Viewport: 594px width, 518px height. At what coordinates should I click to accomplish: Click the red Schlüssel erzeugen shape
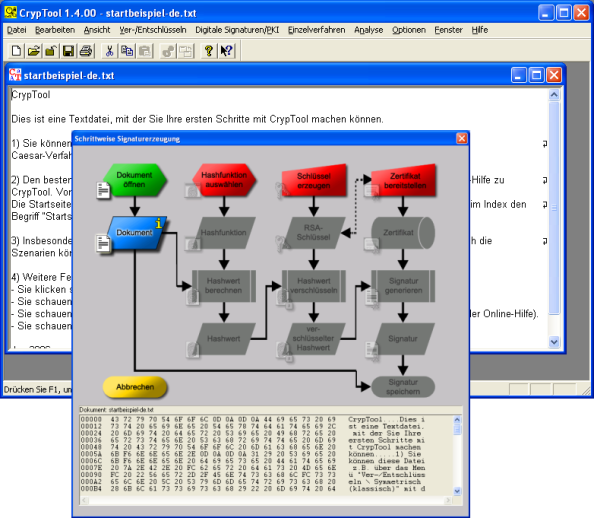[314, 181]
